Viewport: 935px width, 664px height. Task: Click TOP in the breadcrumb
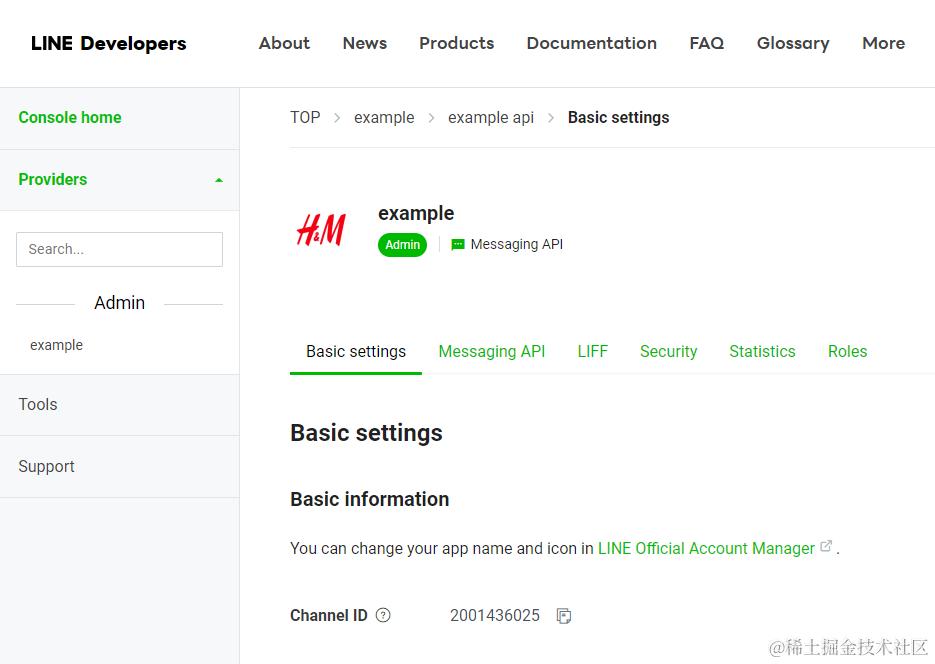pos(305,117)
